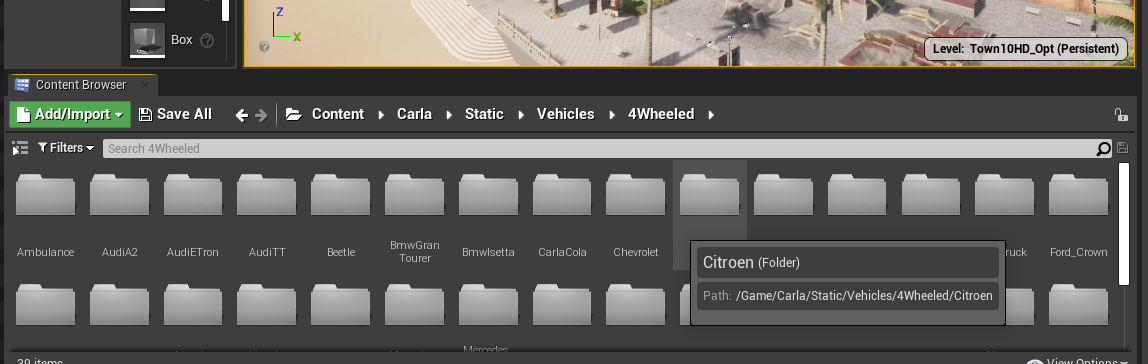
Task: Expand arrow after 4Wheeled breadcrumb
Action: (x=711, y=115)
